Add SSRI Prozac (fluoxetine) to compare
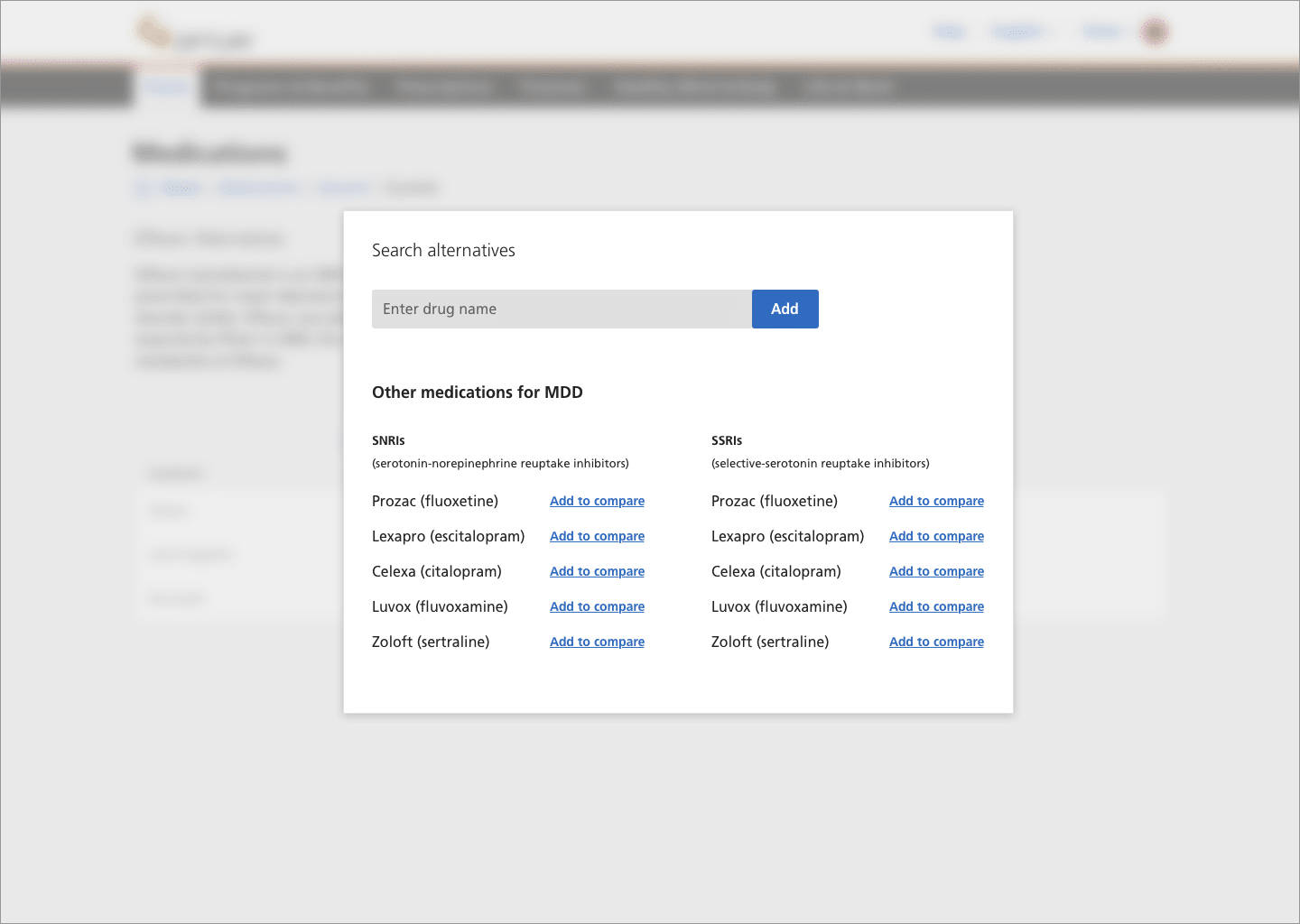Viewport: 1300px width, 924px height. 936,501
